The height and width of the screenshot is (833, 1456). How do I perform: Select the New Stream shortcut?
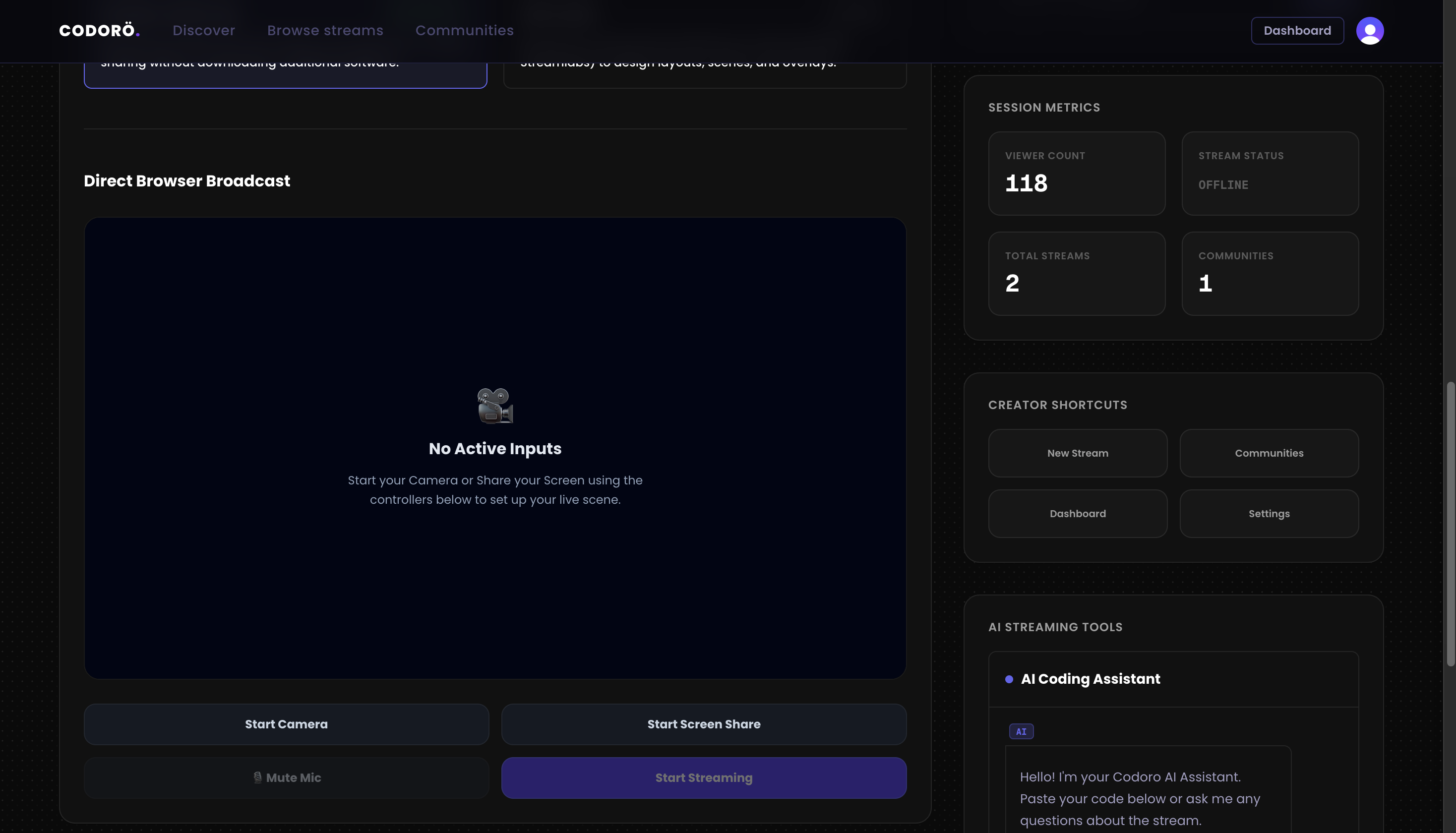click(x=1077, y=453)
